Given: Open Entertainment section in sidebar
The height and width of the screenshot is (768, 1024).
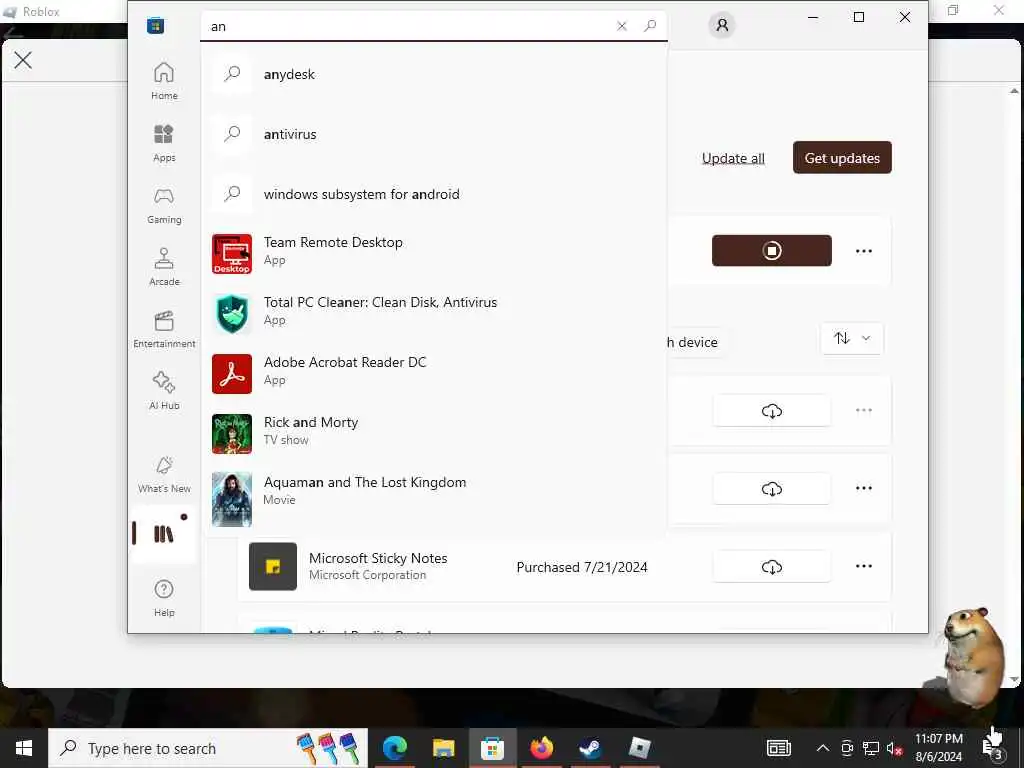Looking at the screenshot, I should coord(164,329).
